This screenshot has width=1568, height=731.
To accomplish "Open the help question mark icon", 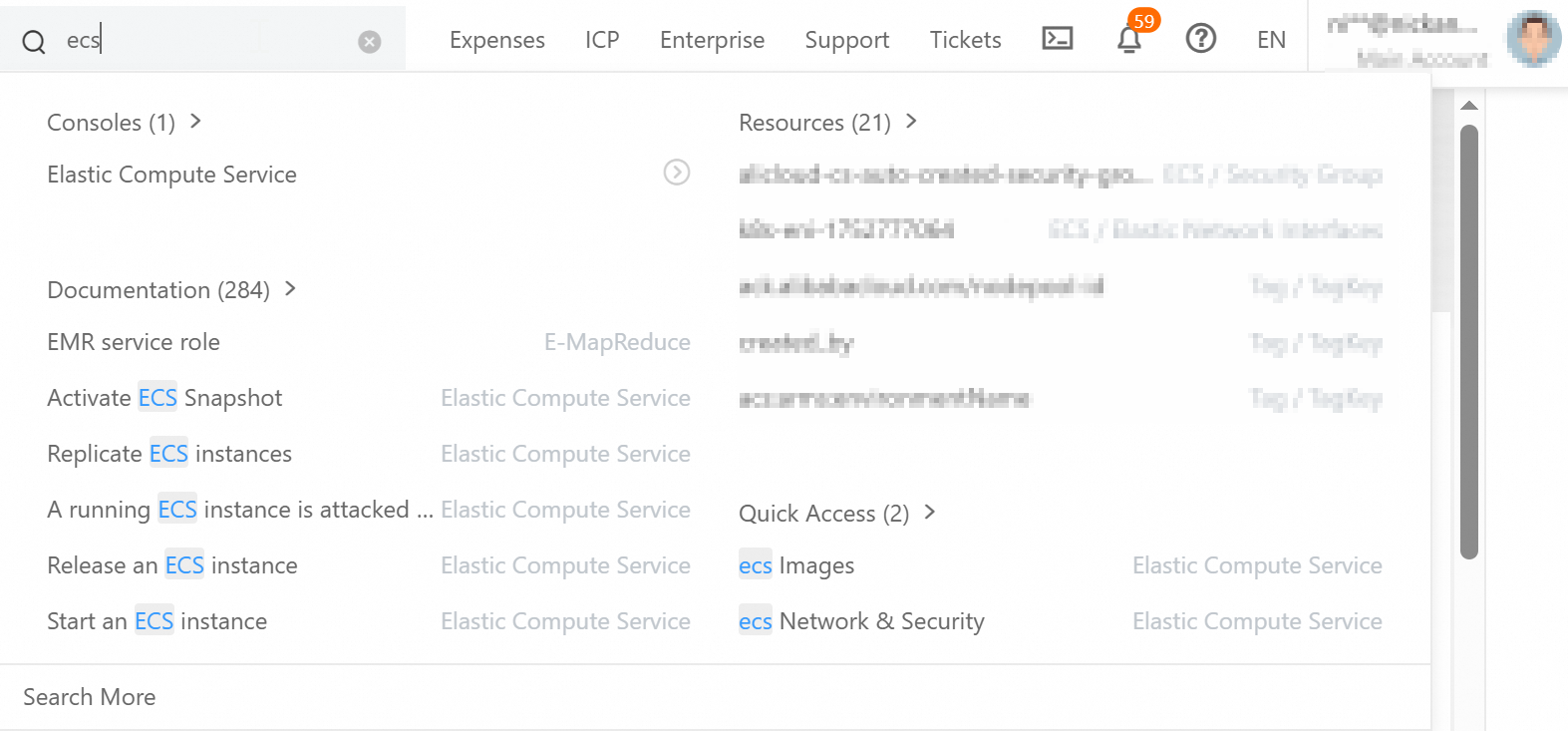I will pyautogui.click(x=1200, y=39).
